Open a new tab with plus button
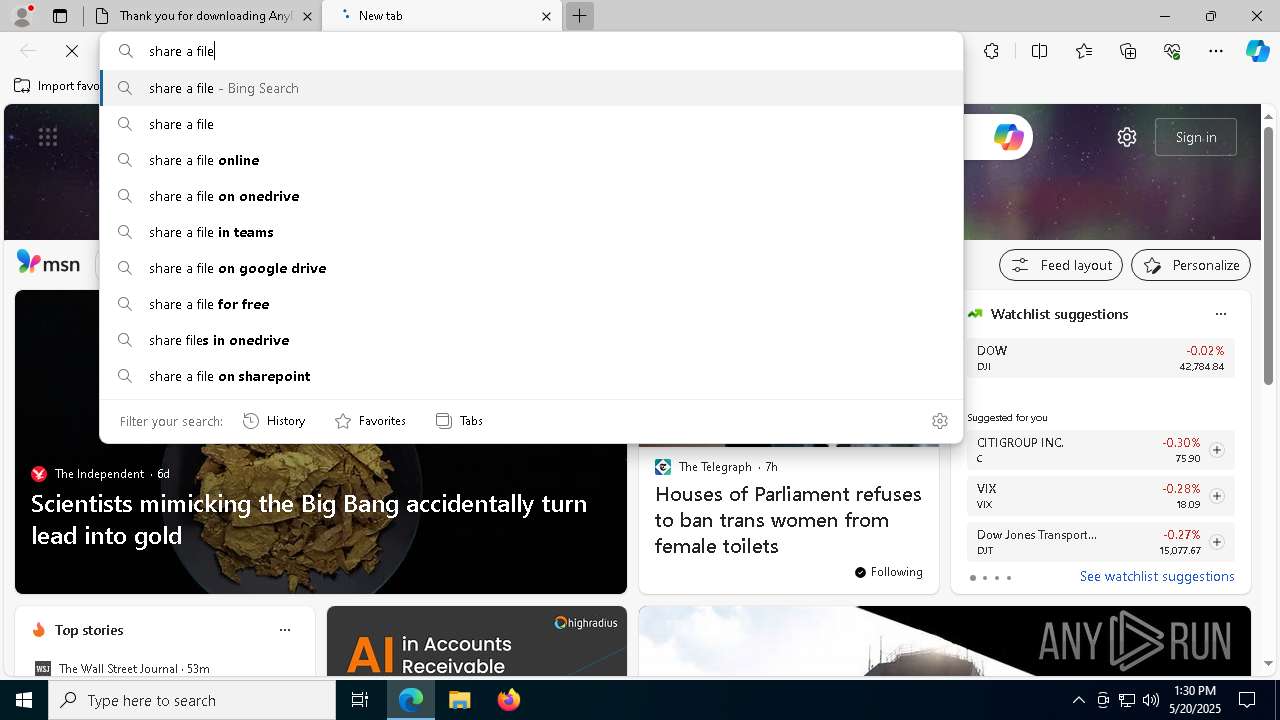 [579, 16]
